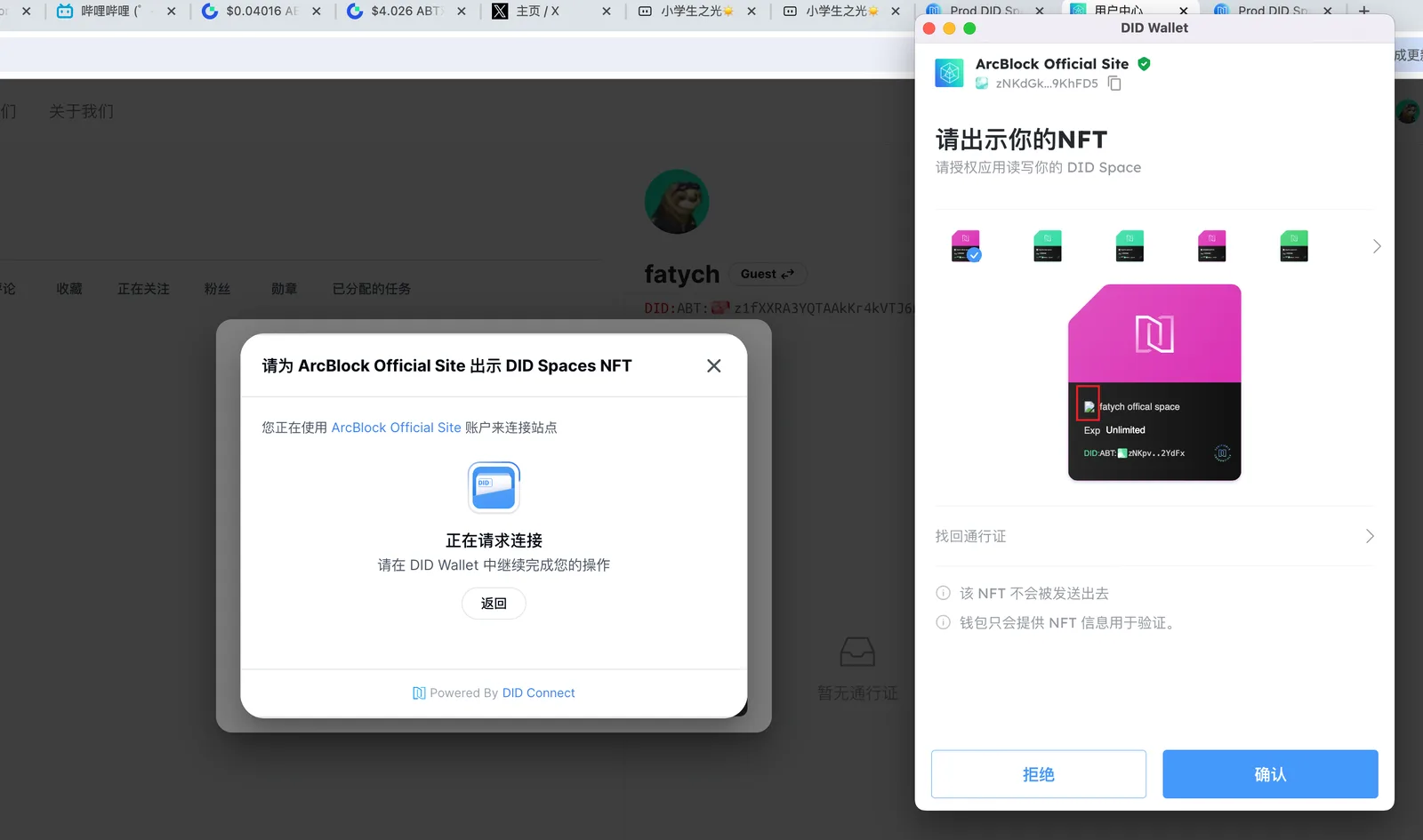This screenshot has height=840, width=1423.
Task: Click the empty inbox icon above 暂无通行证
Action: (857, 652)
